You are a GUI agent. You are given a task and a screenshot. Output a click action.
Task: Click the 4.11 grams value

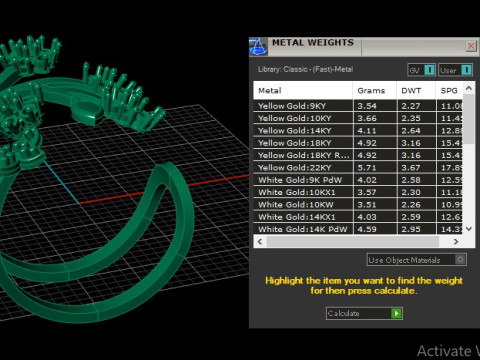coord(367,131)
